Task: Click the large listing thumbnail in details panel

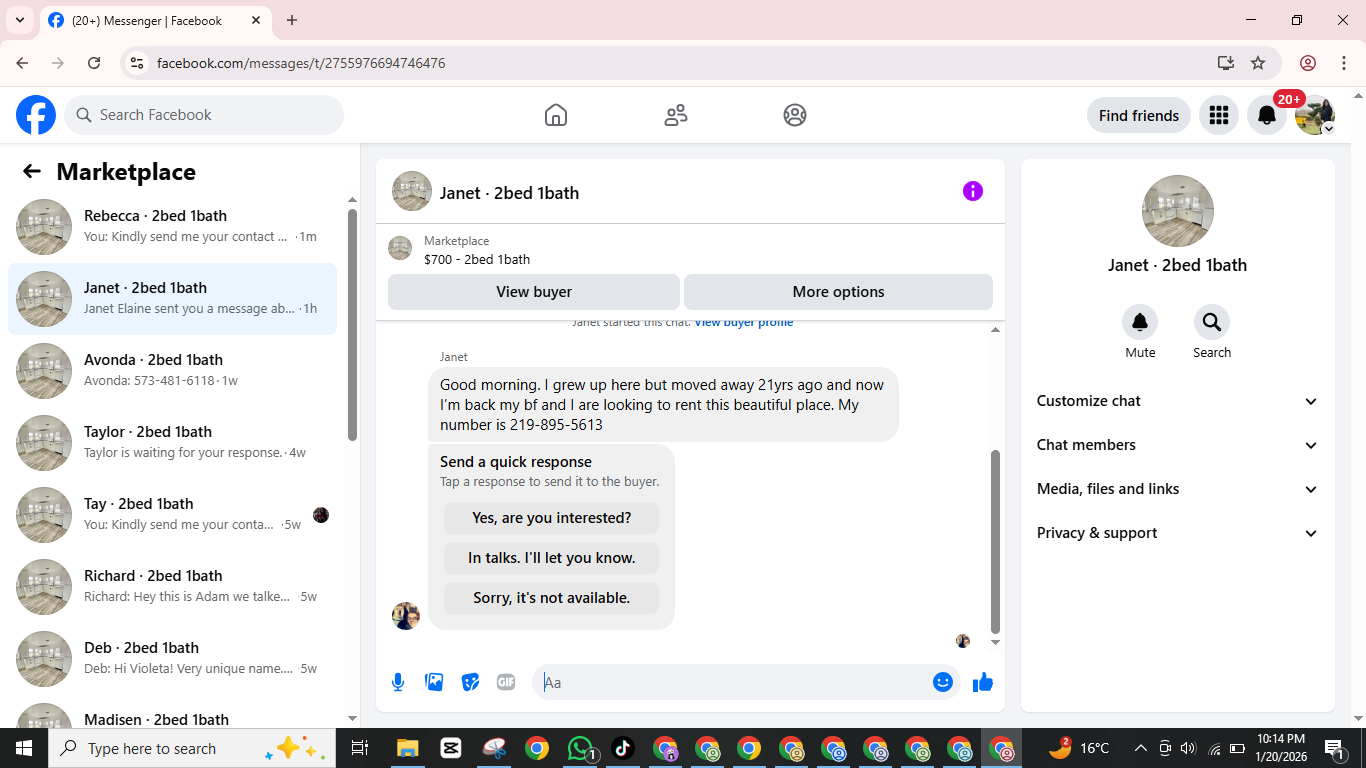Action: tap(1178, 211)
